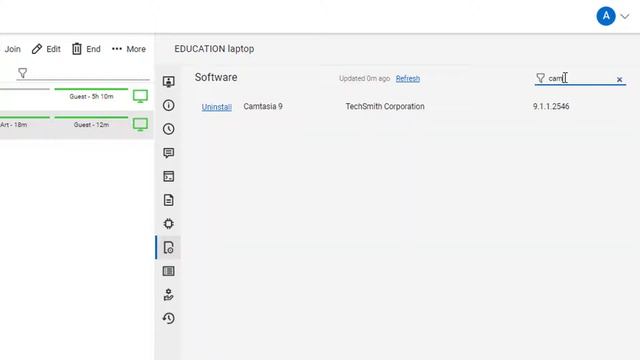Open the Start tab screen icon in sidebar
This screenshot has height=360, width=640.
point(169,82)
